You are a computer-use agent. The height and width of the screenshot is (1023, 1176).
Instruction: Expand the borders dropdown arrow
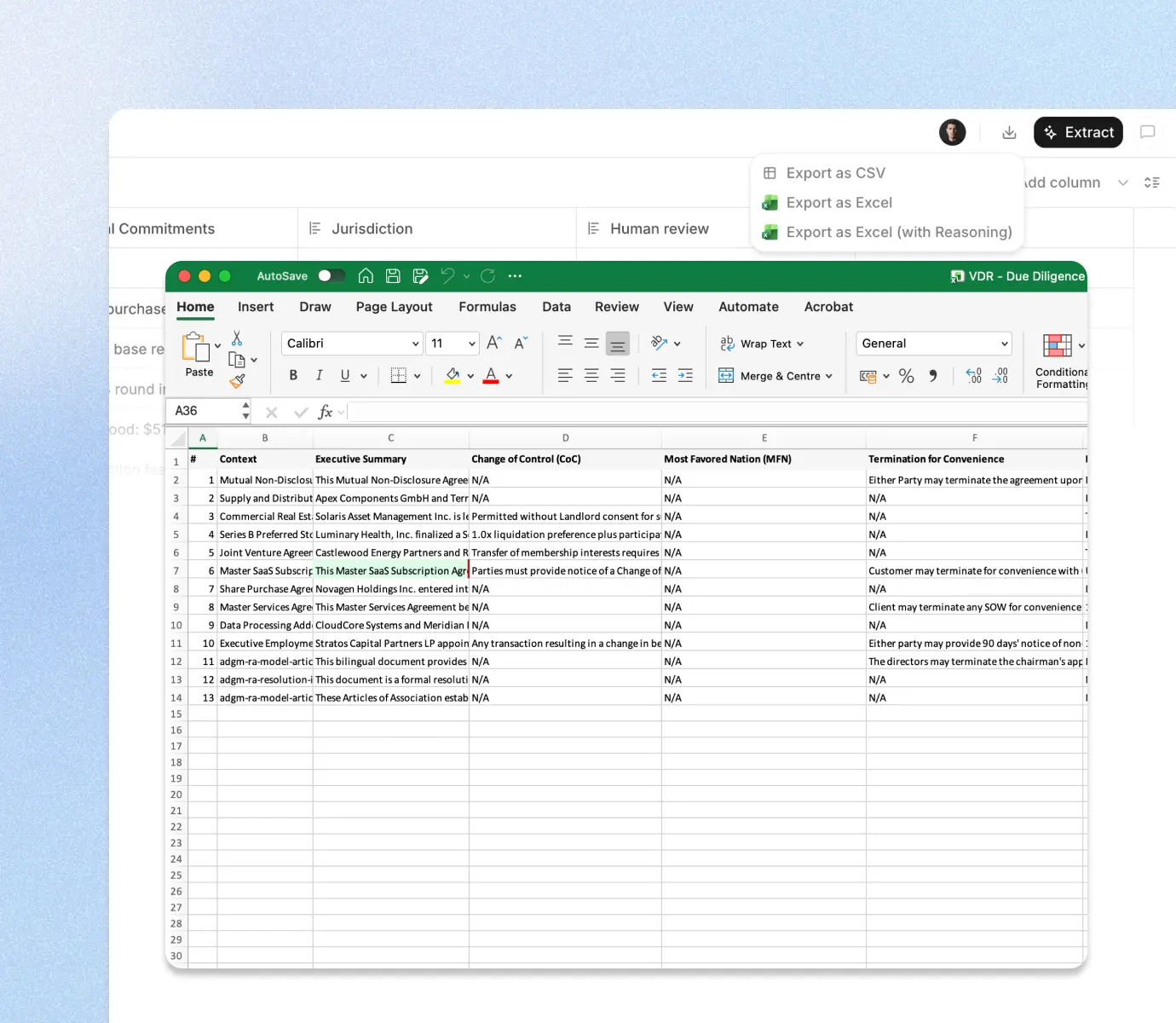(x=418, y=376)
